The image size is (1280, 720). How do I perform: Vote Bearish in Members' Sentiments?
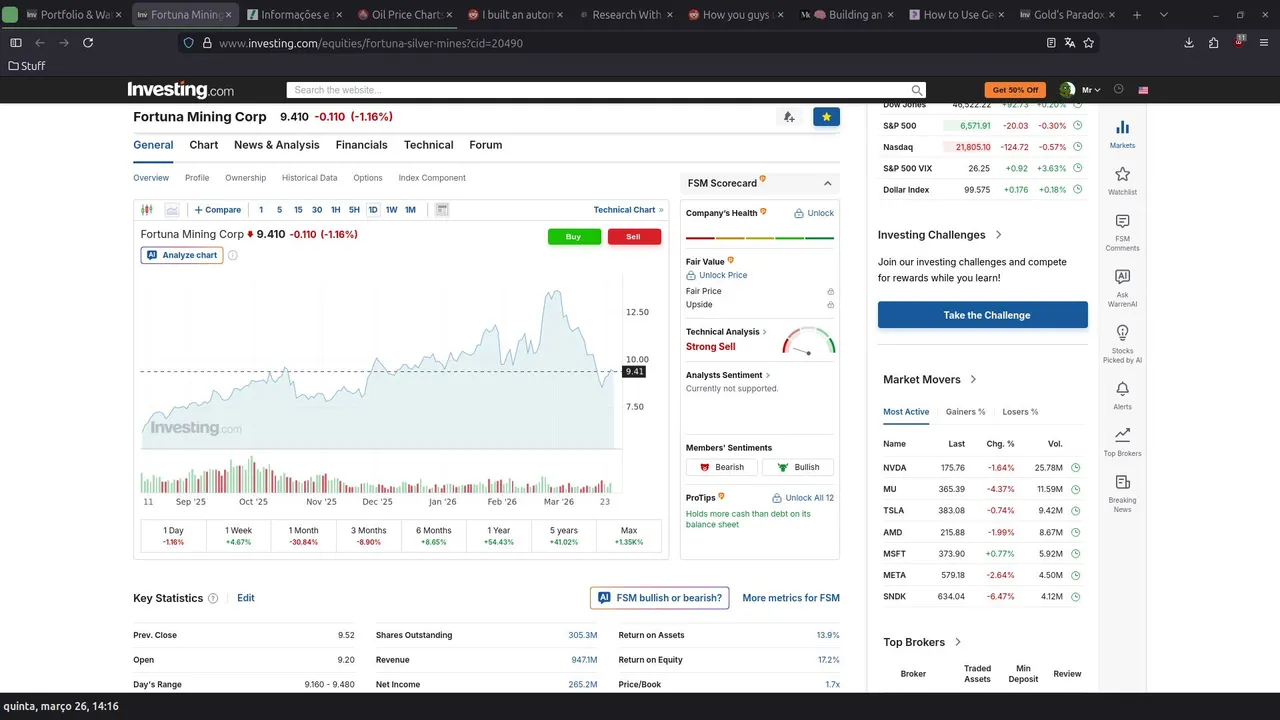click(x=721, y=467)
